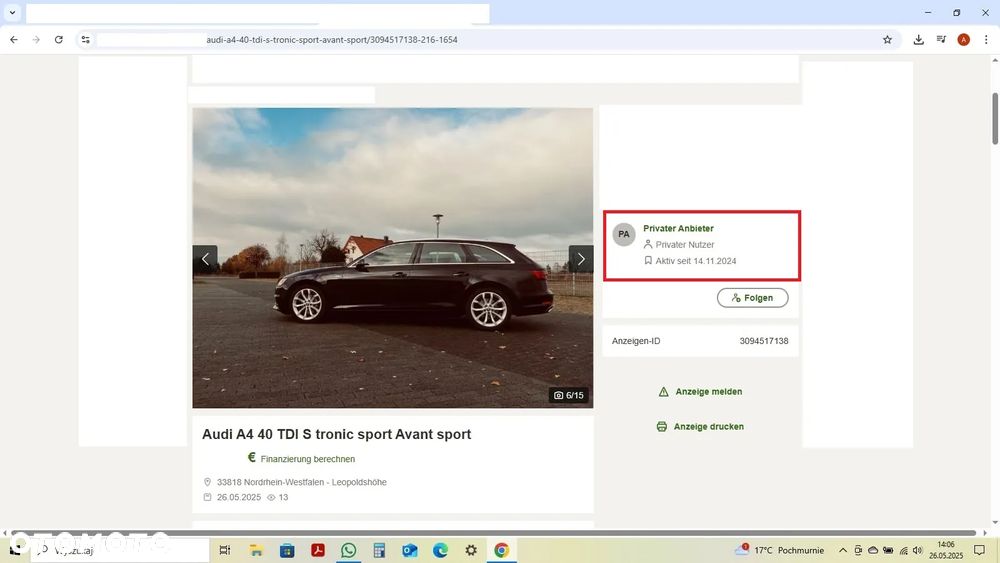Open File Explorer from taskbar

(256, 550)
